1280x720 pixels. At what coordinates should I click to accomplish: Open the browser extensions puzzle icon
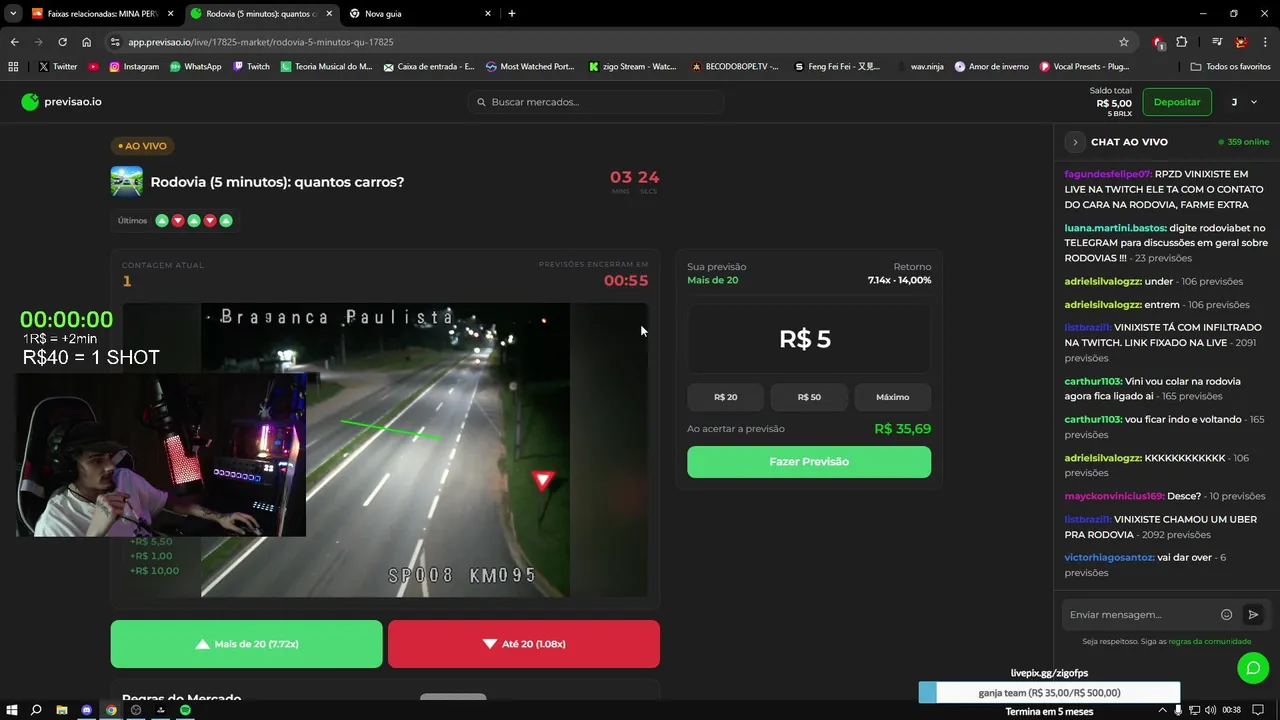1182,42
